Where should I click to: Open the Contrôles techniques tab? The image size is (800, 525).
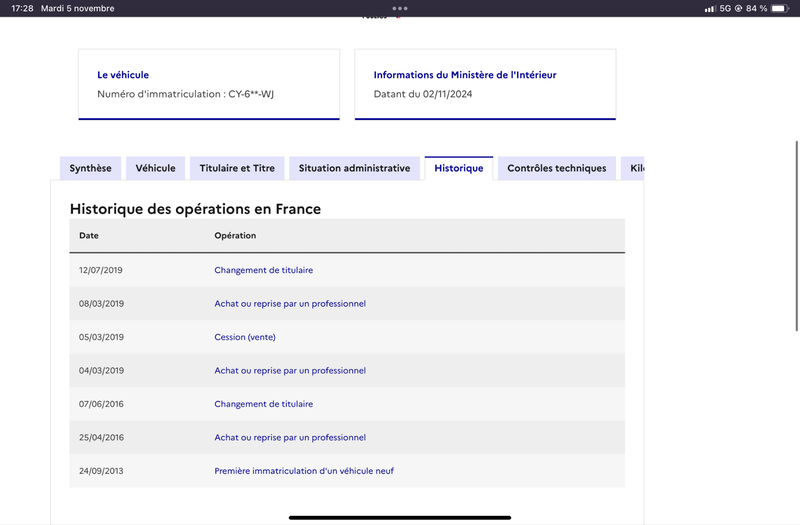[x=557, y=168]
